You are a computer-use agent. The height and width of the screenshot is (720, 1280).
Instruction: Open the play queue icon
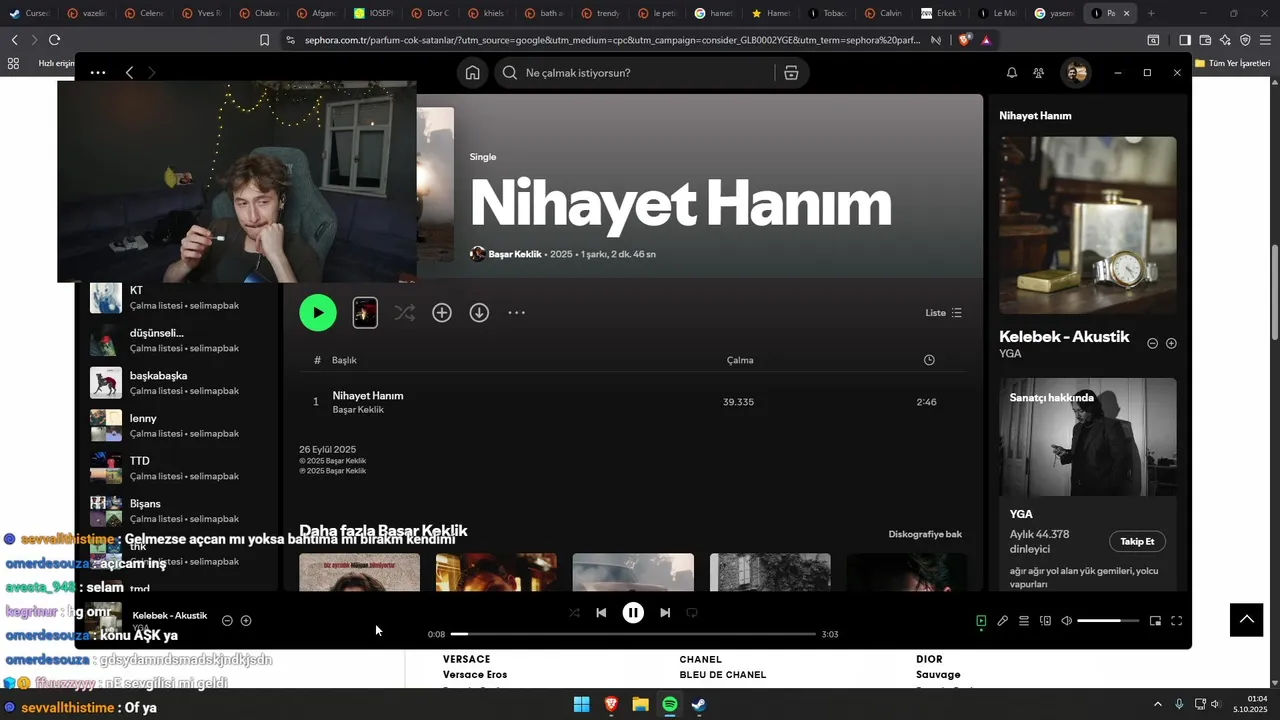pos(1024,621)
